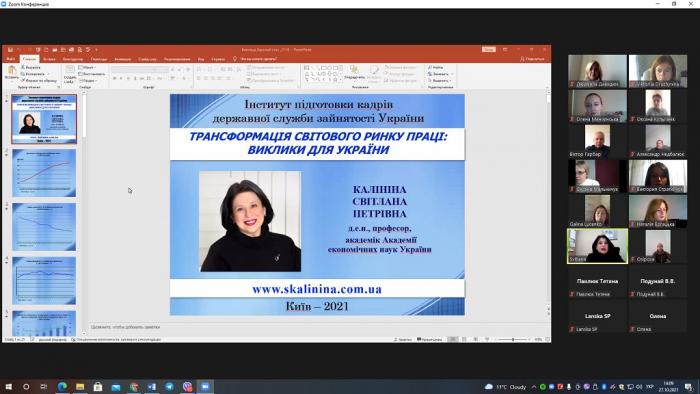Image resolution: width=700 pixels, height=394 pixels.
Task: Open the Section (Раздел) dropdown
Action: (88, 81)
